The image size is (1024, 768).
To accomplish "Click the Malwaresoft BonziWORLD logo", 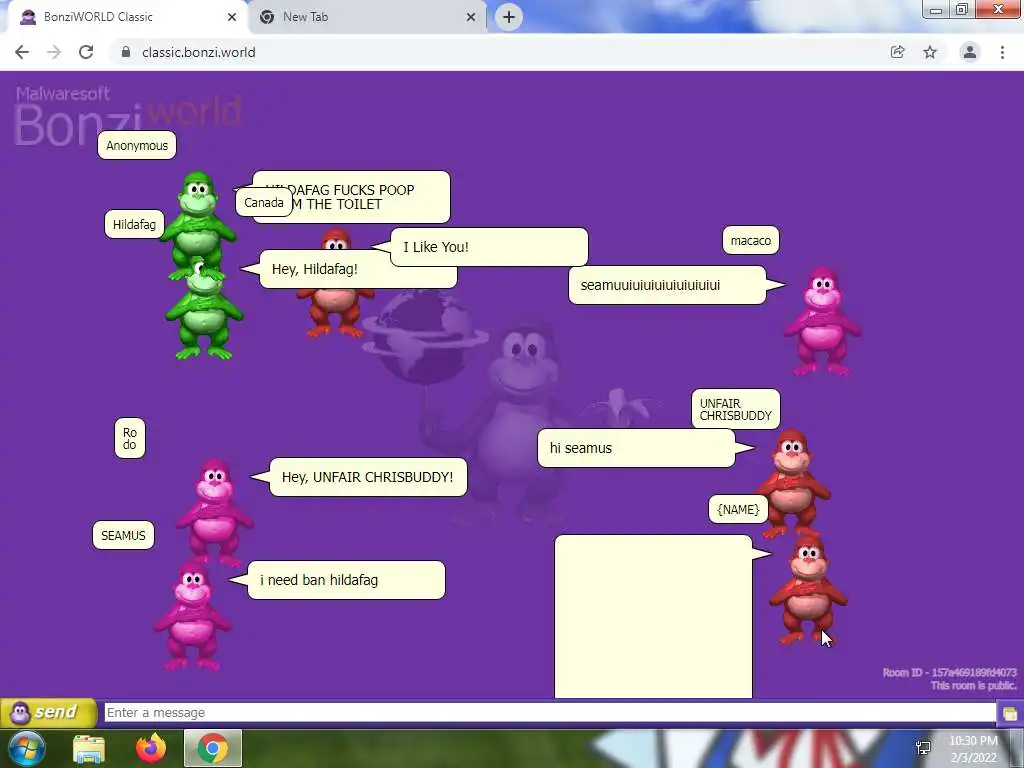I will [x=128, y=116].
